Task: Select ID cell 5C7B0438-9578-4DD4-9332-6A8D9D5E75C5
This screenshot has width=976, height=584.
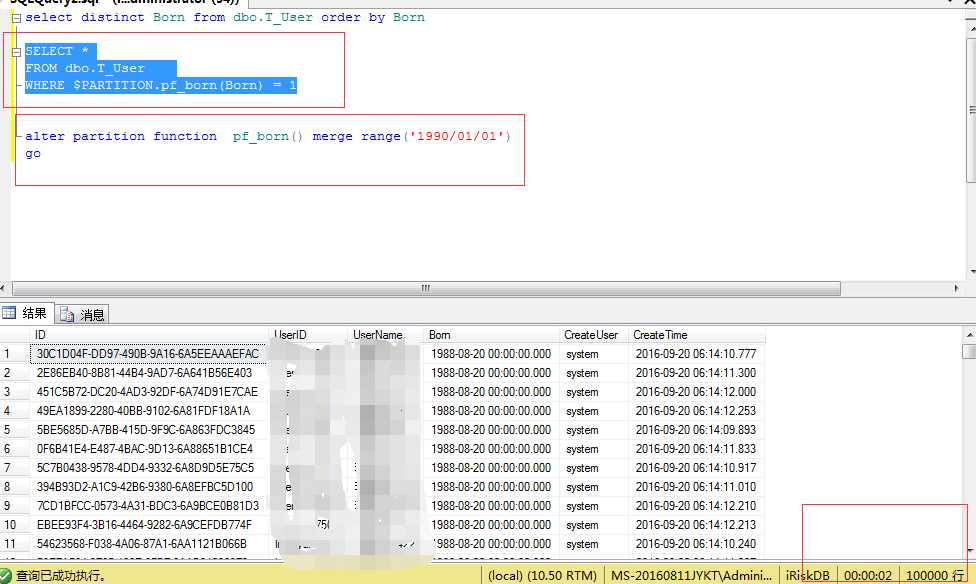Action: [148, 468]
